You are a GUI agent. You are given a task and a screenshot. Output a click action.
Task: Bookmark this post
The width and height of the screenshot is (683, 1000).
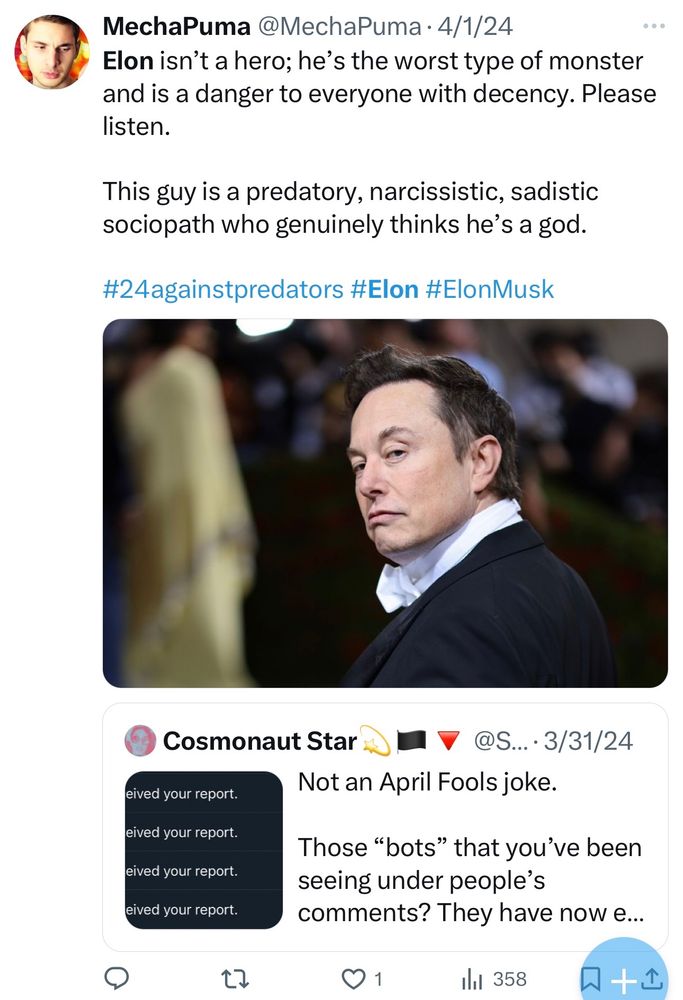pos(590,981)
